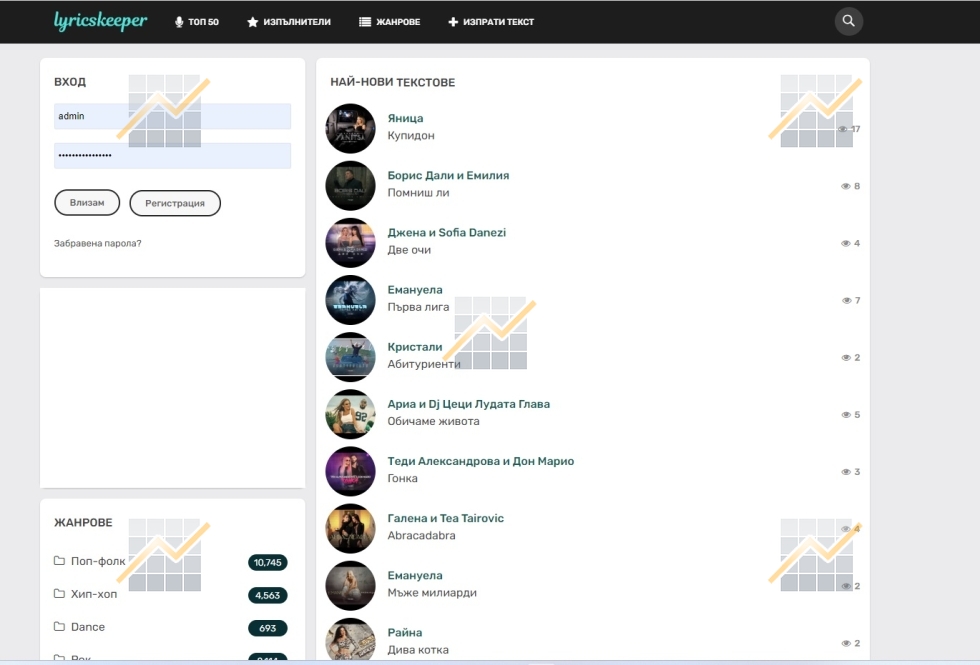Screen dimensions: 980x665
Task: Click the star icon beside ИЗПЪЛНИТЕЛИ
Action: click(252, 22)
